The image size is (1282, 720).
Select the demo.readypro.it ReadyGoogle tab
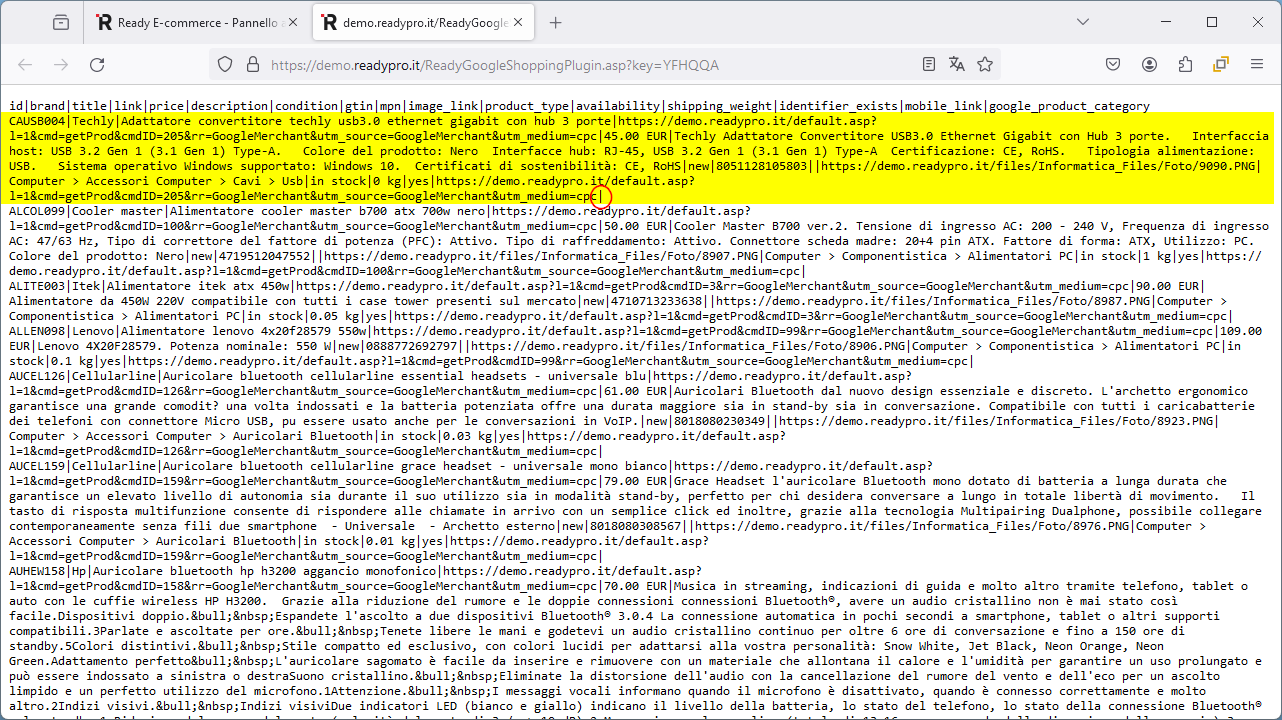pyautogui.click(x=423, y=22)
